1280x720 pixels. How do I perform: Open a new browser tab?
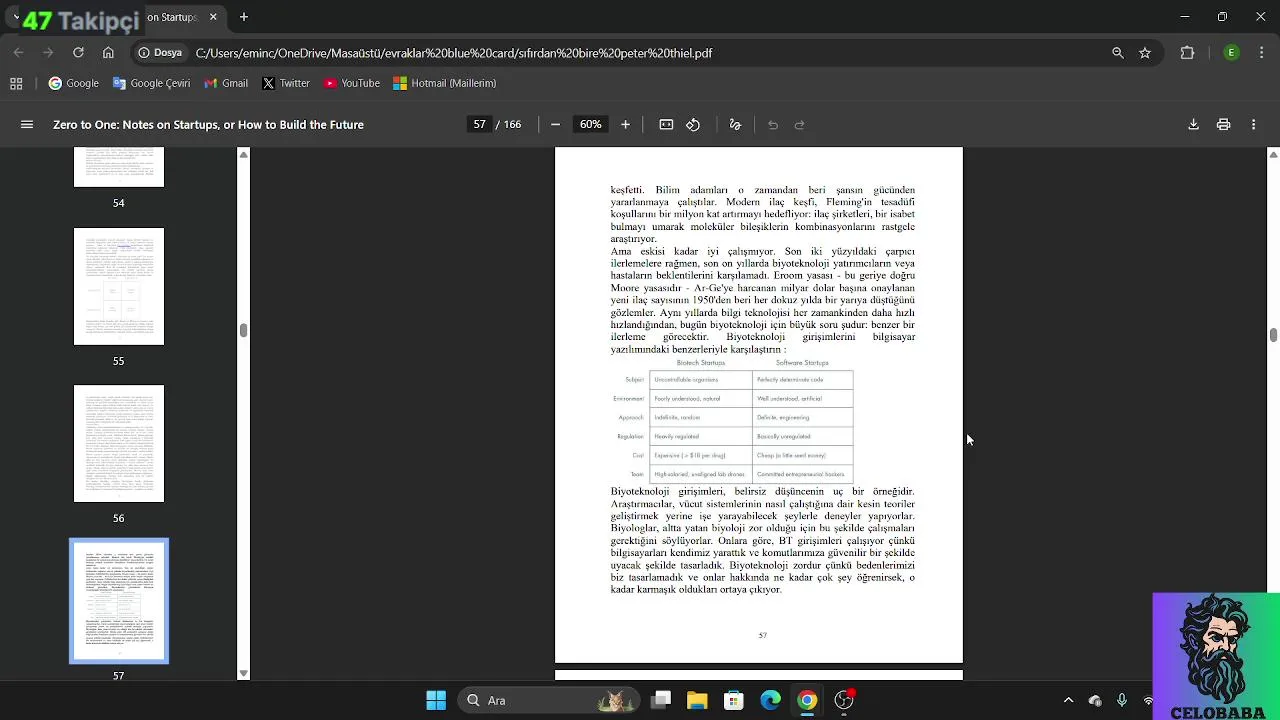pos(244,17)
